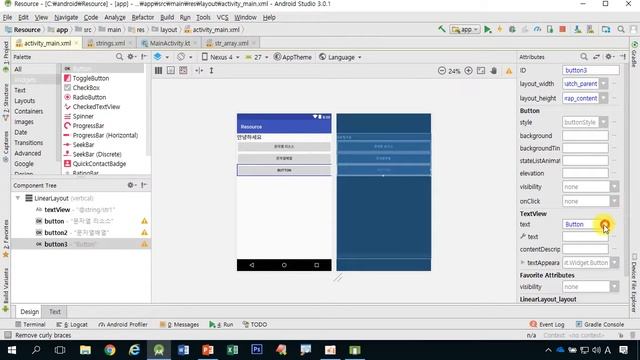The image size is (640, 360).
Task: Open the Language dropdown
Action: 340,57
